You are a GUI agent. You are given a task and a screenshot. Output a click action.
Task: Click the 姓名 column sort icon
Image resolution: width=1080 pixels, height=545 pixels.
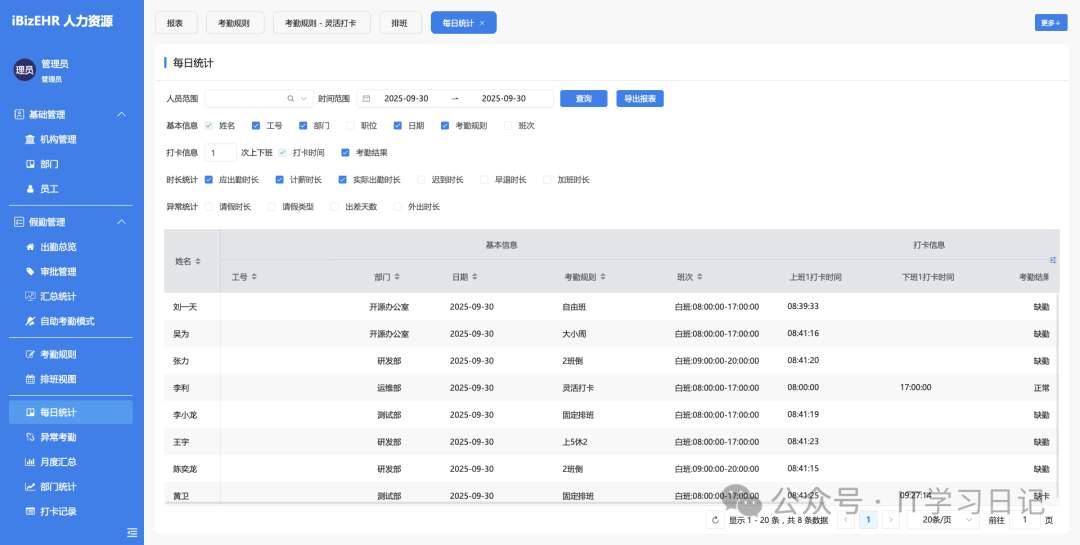[198, 261]
